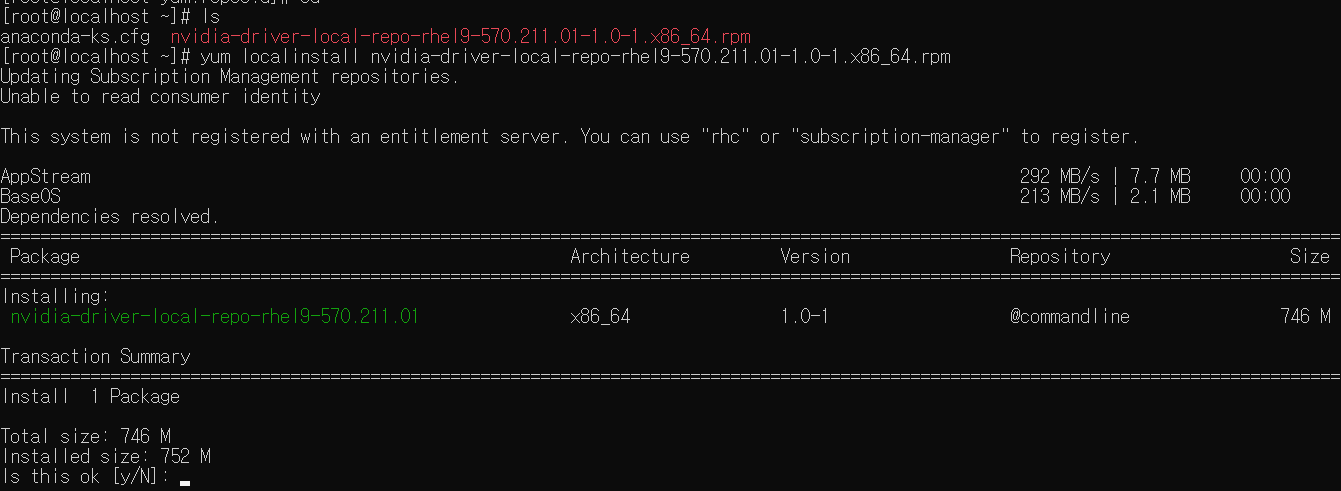
Task: Click the blinking cursor after Is this ok prompt
Action: [185, 482]
